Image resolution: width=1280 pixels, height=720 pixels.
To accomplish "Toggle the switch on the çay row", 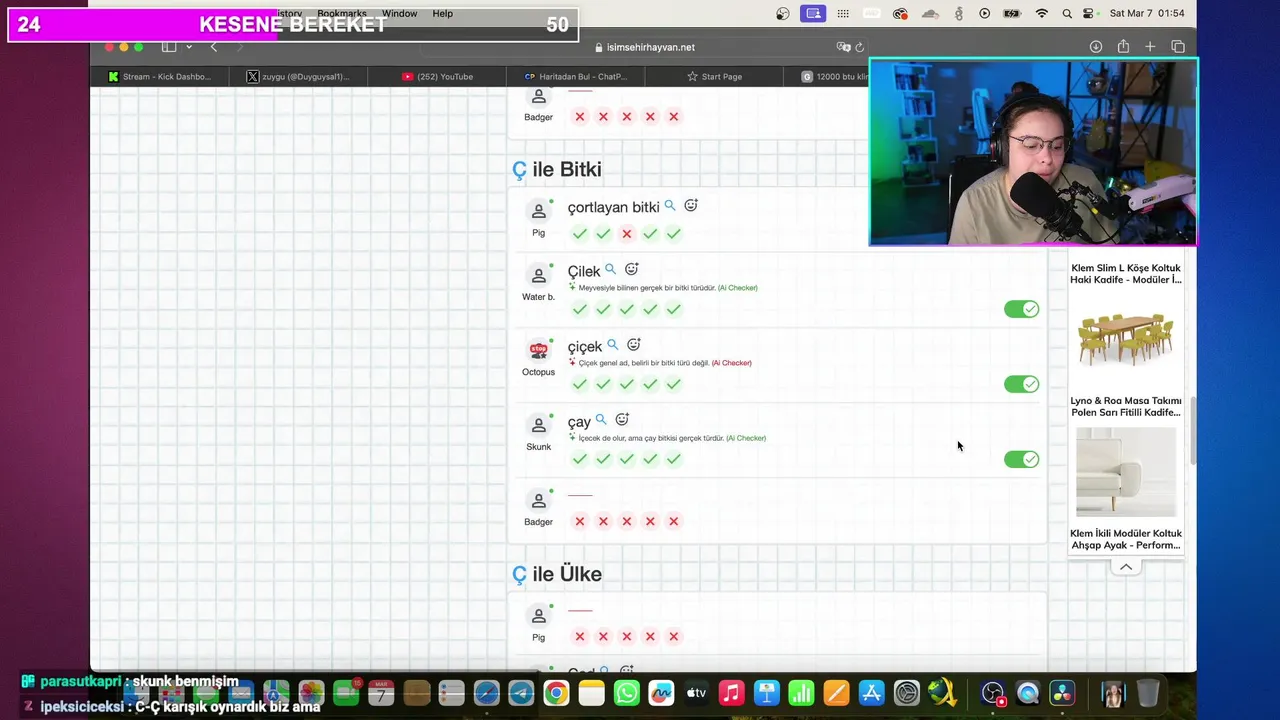I will click(x=1021, y=459).
